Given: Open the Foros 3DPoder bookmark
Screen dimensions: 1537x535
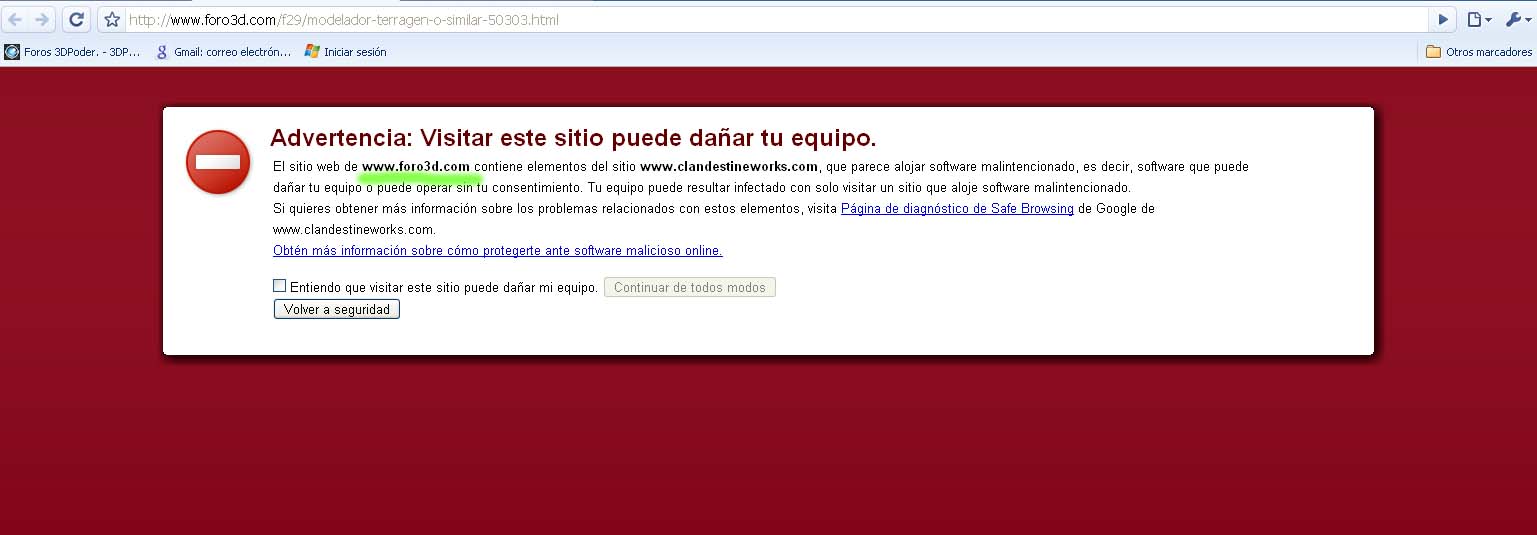Looking at the screenshot, I should point(72,51).
